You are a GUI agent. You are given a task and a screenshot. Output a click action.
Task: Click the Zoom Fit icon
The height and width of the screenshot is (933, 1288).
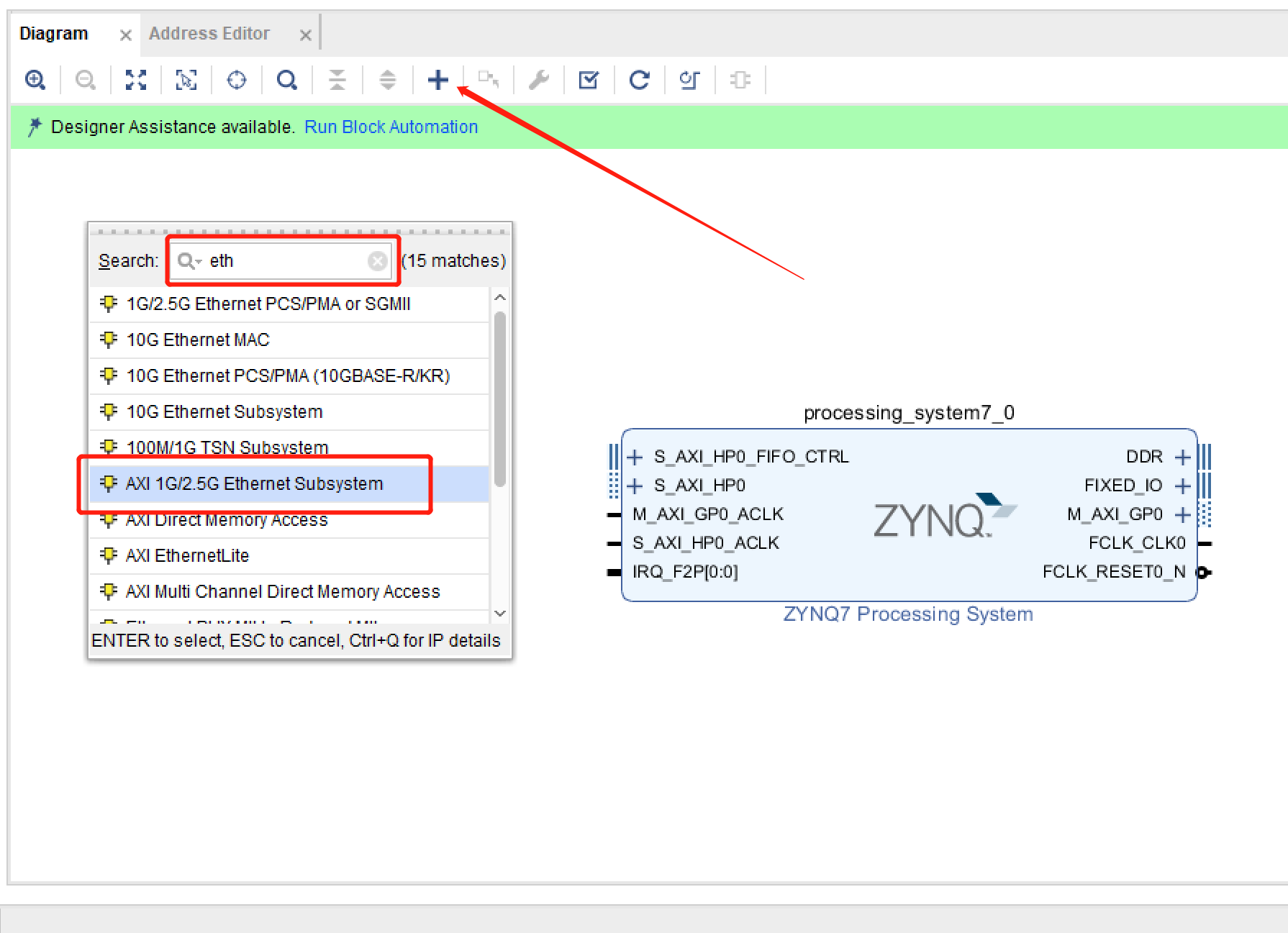(136, 80)
